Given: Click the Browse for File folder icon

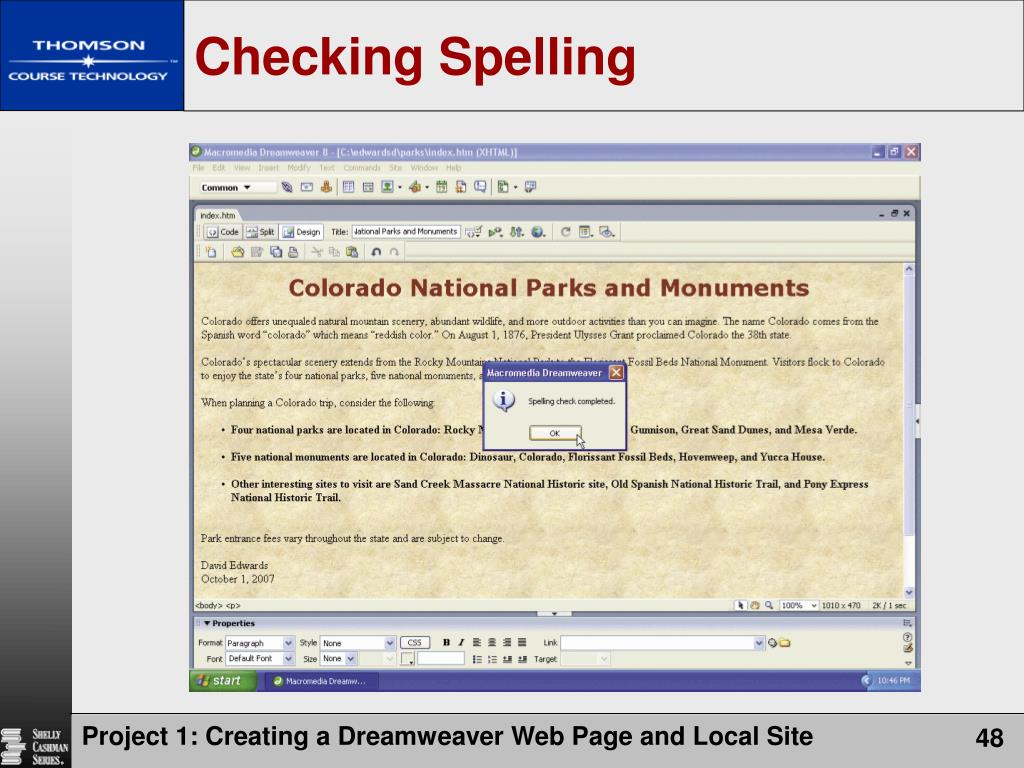Looking at the screenshot, I should (784, 643).
